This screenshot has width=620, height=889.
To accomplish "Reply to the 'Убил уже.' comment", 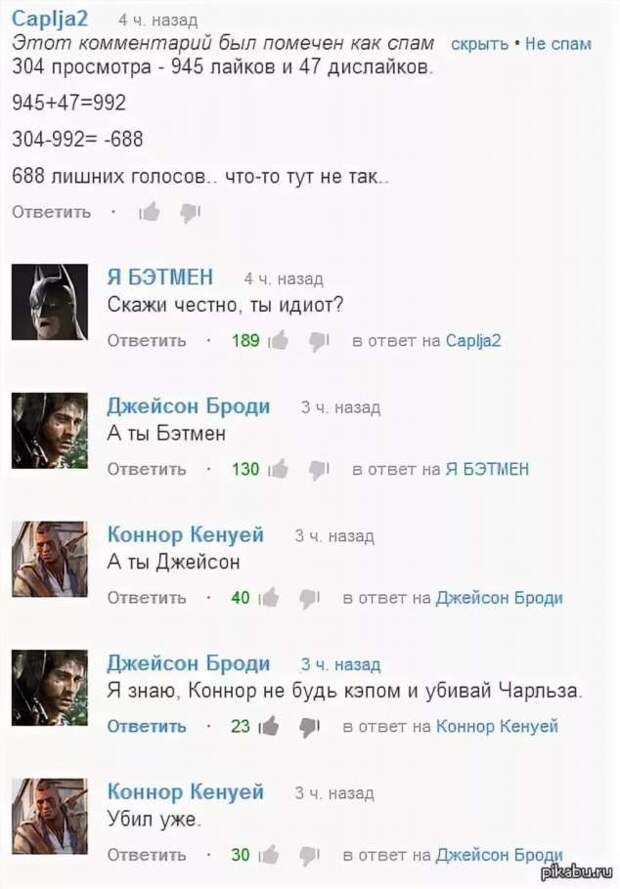I will point(147,854).
